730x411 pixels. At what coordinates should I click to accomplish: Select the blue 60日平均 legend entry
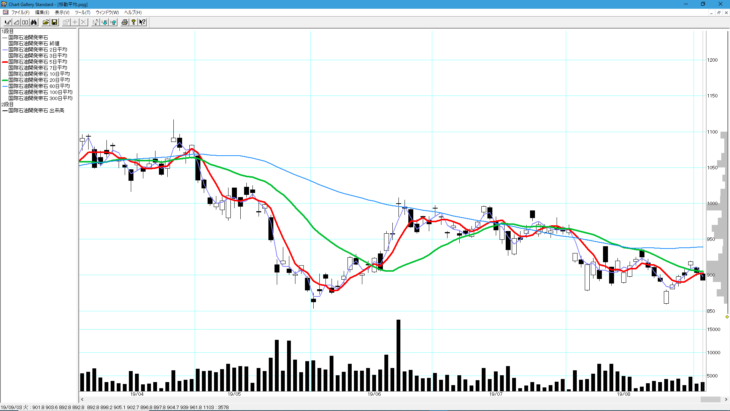point(38,85)
